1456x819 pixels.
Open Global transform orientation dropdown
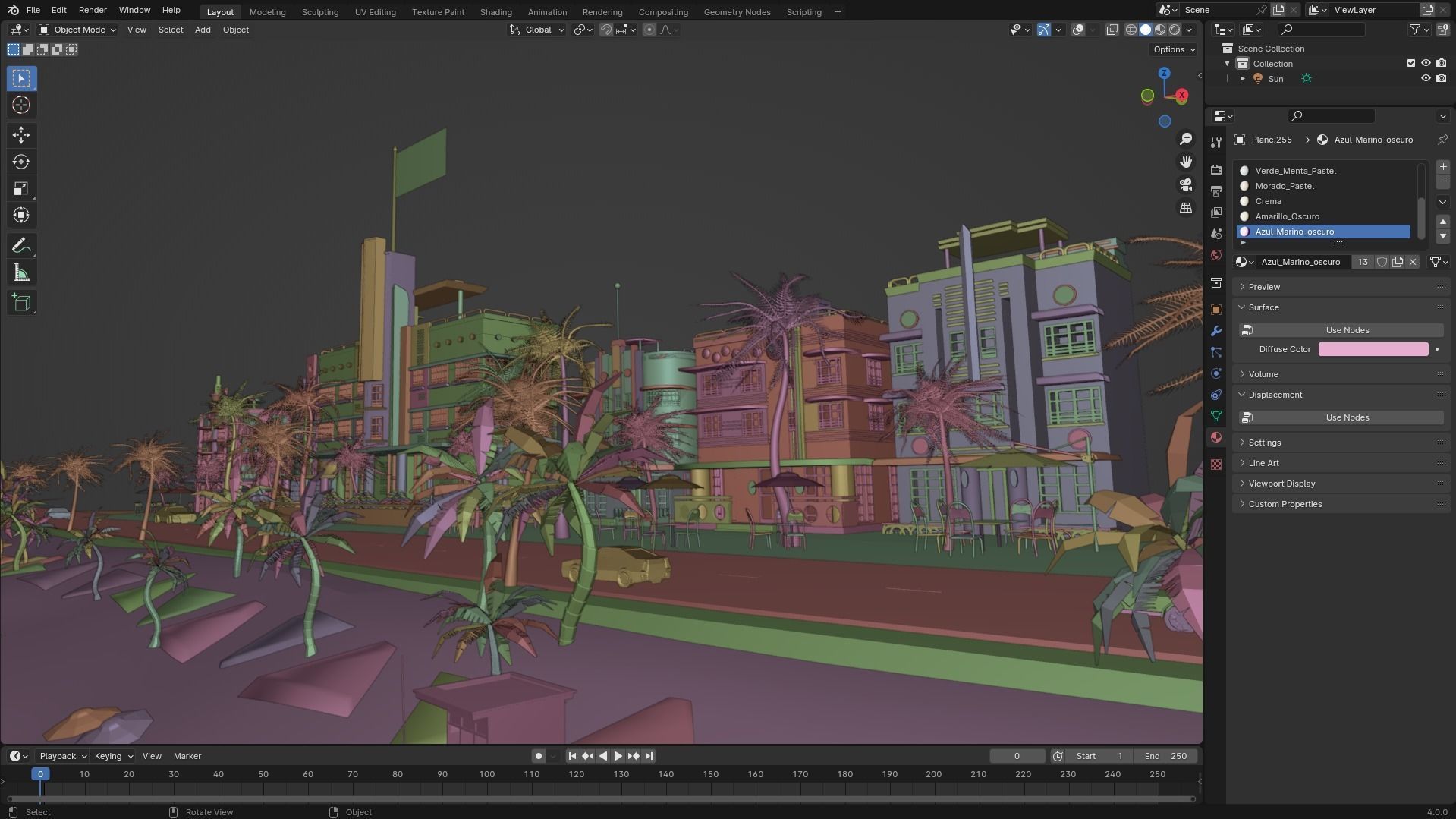tap(537, 30)
